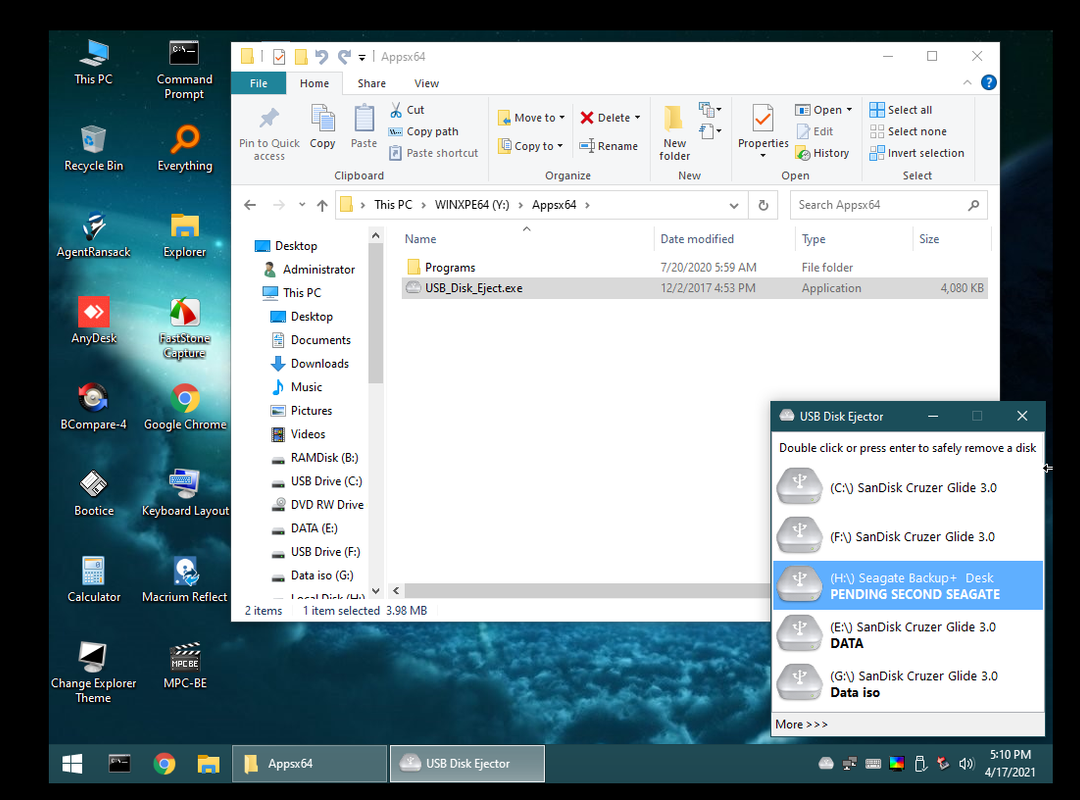Click the Undo icon in the quick access toolbar
1080x800 pixels.
click(322, 57)
